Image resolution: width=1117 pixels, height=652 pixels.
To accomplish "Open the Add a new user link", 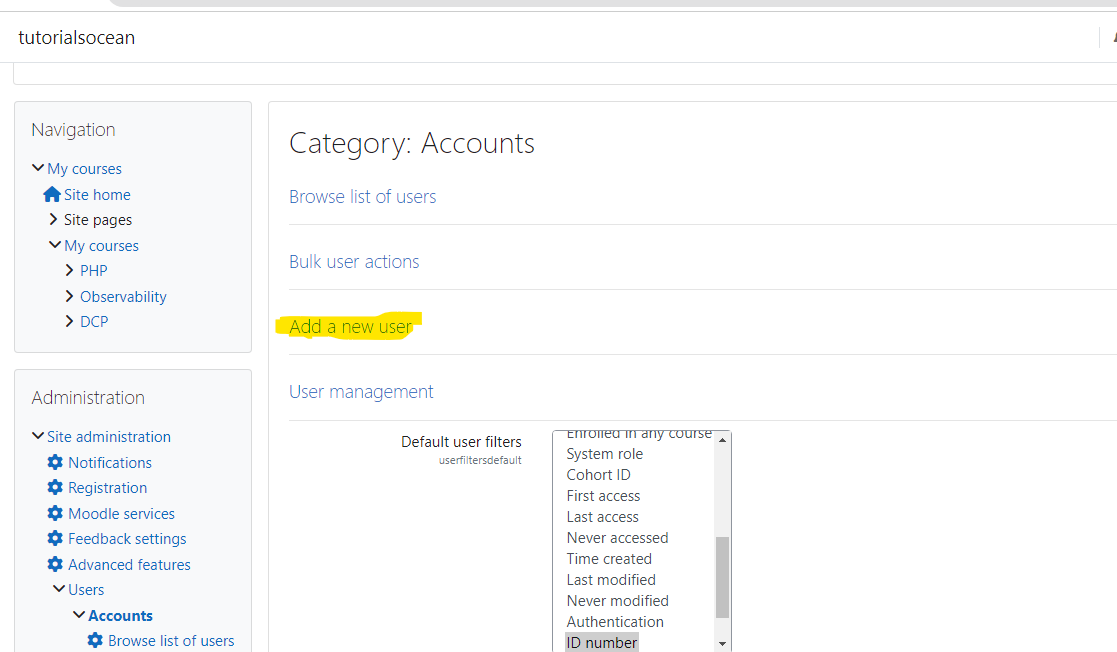I will (350, 326).
